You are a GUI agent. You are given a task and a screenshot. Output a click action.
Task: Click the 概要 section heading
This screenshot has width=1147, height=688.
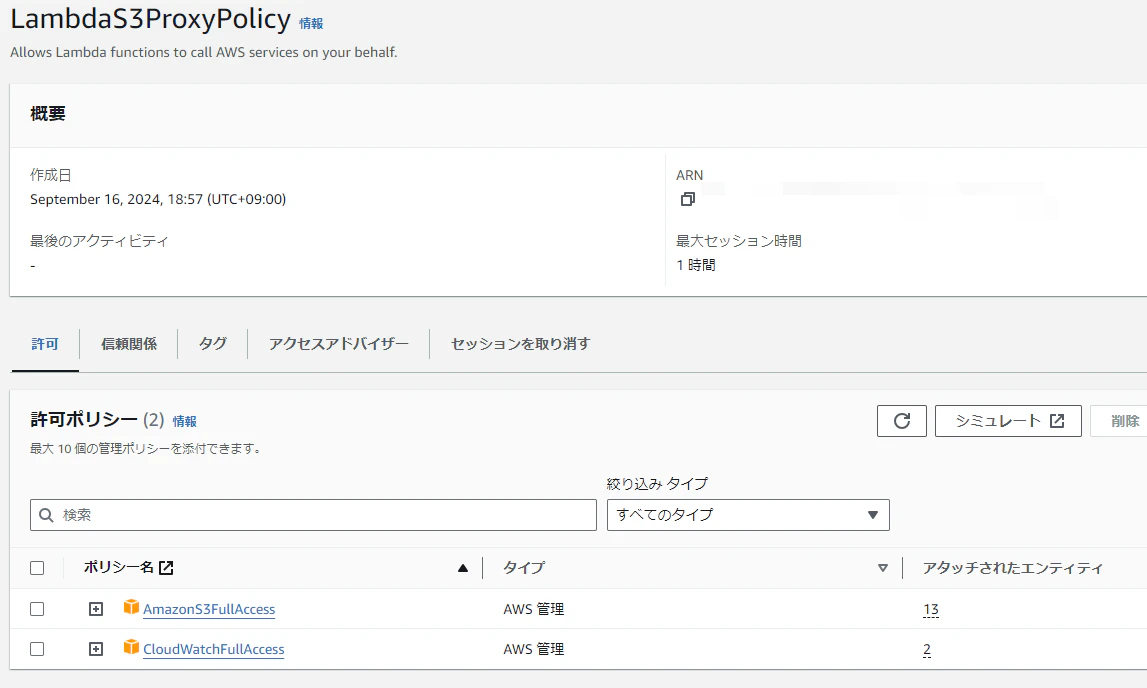48,114
